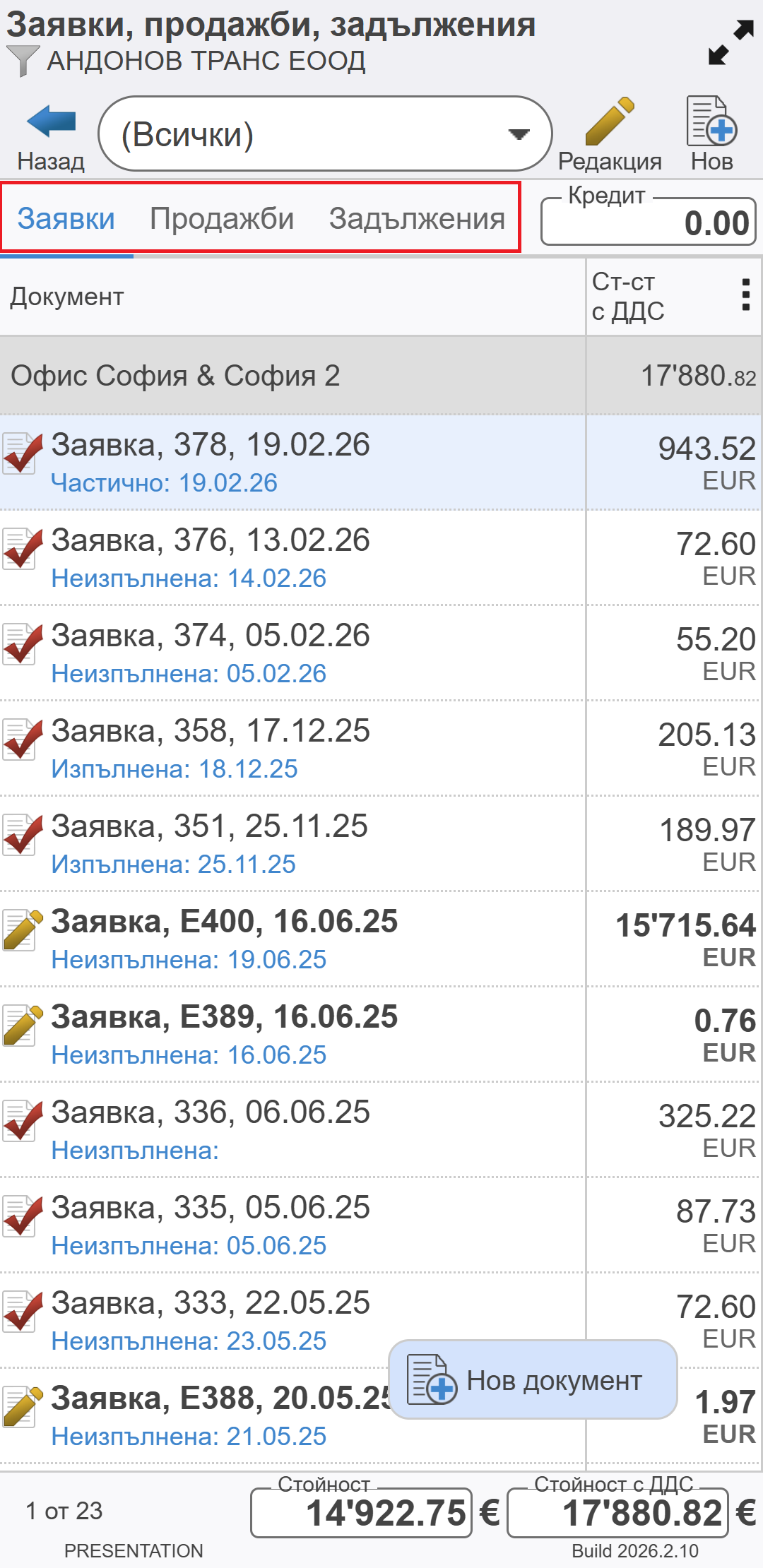Screen dimensions: 763x1568
Task: Click the filter funnel icon
Action: [x=22, y=61]
